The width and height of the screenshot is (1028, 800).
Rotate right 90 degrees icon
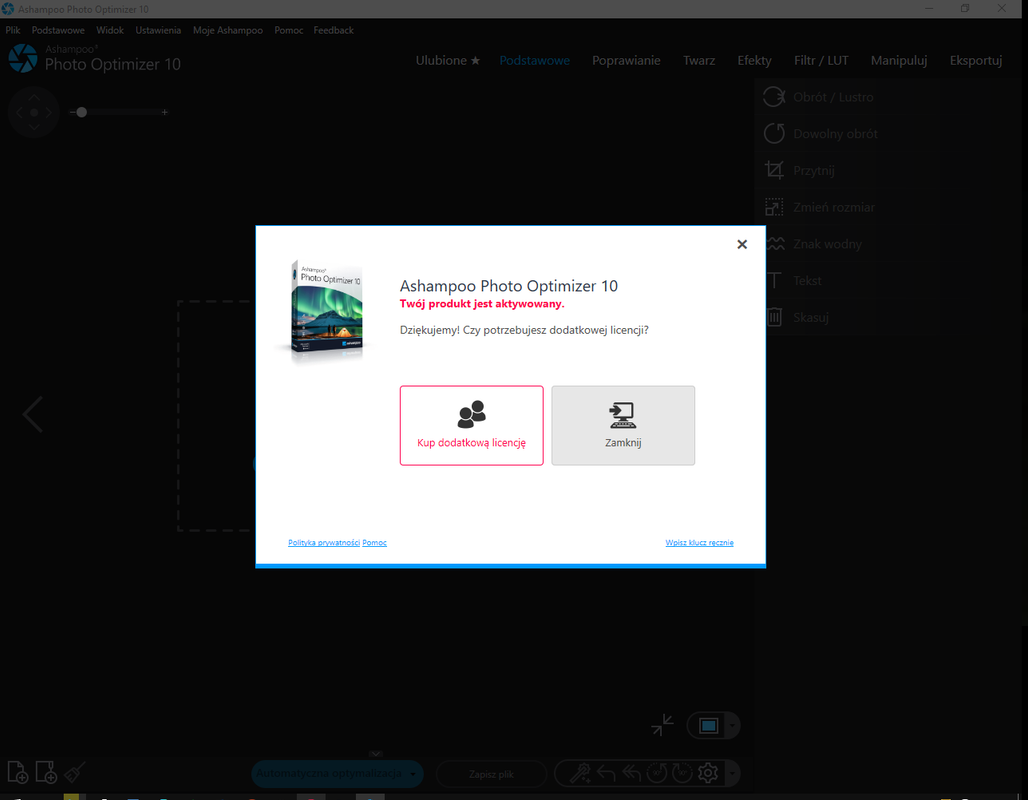tap(682, 773)
